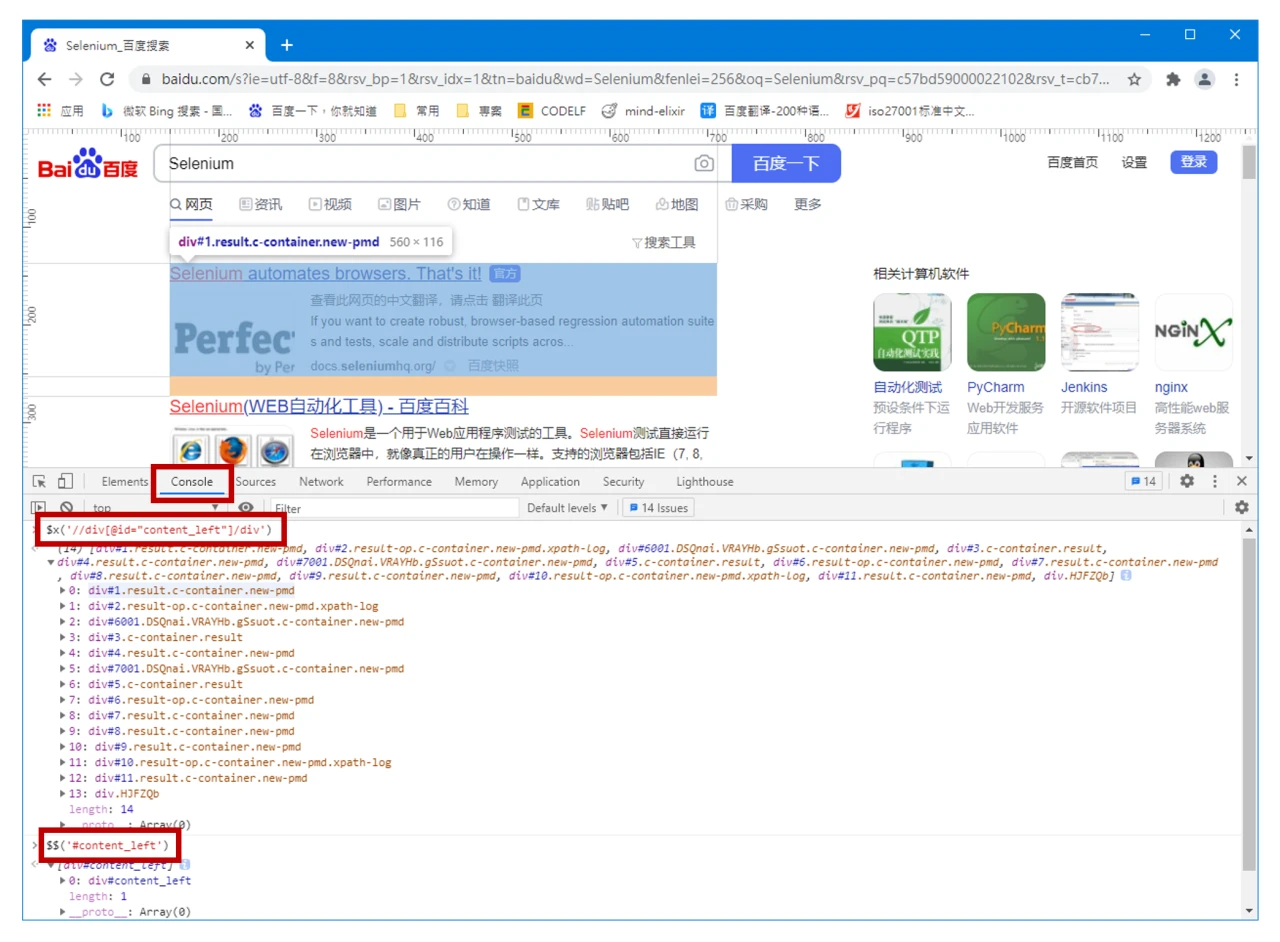Open console settings gear at right

[1242, 508]
